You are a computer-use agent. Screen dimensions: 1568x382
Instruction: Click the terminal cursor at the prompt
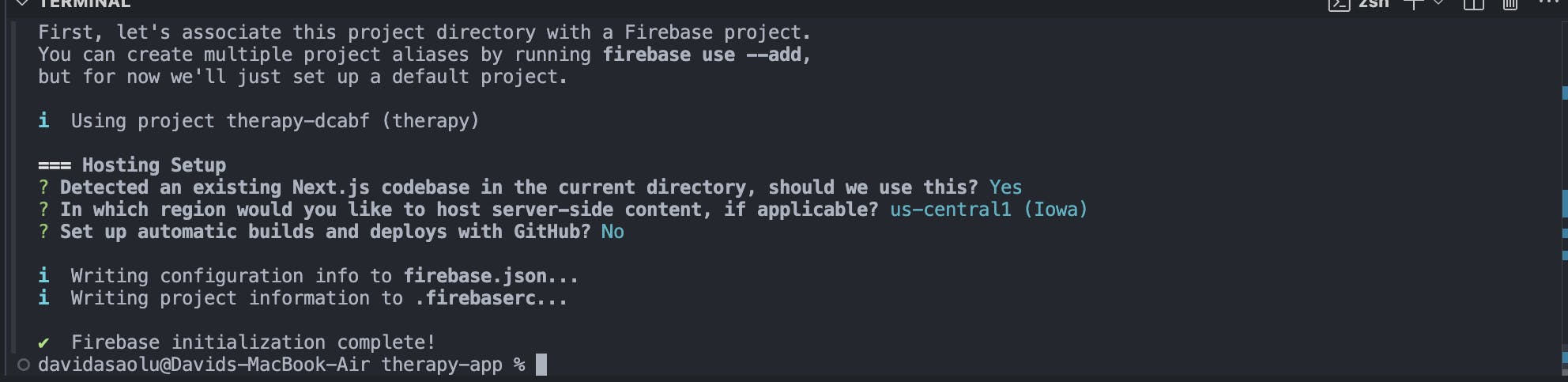[541, 365]
